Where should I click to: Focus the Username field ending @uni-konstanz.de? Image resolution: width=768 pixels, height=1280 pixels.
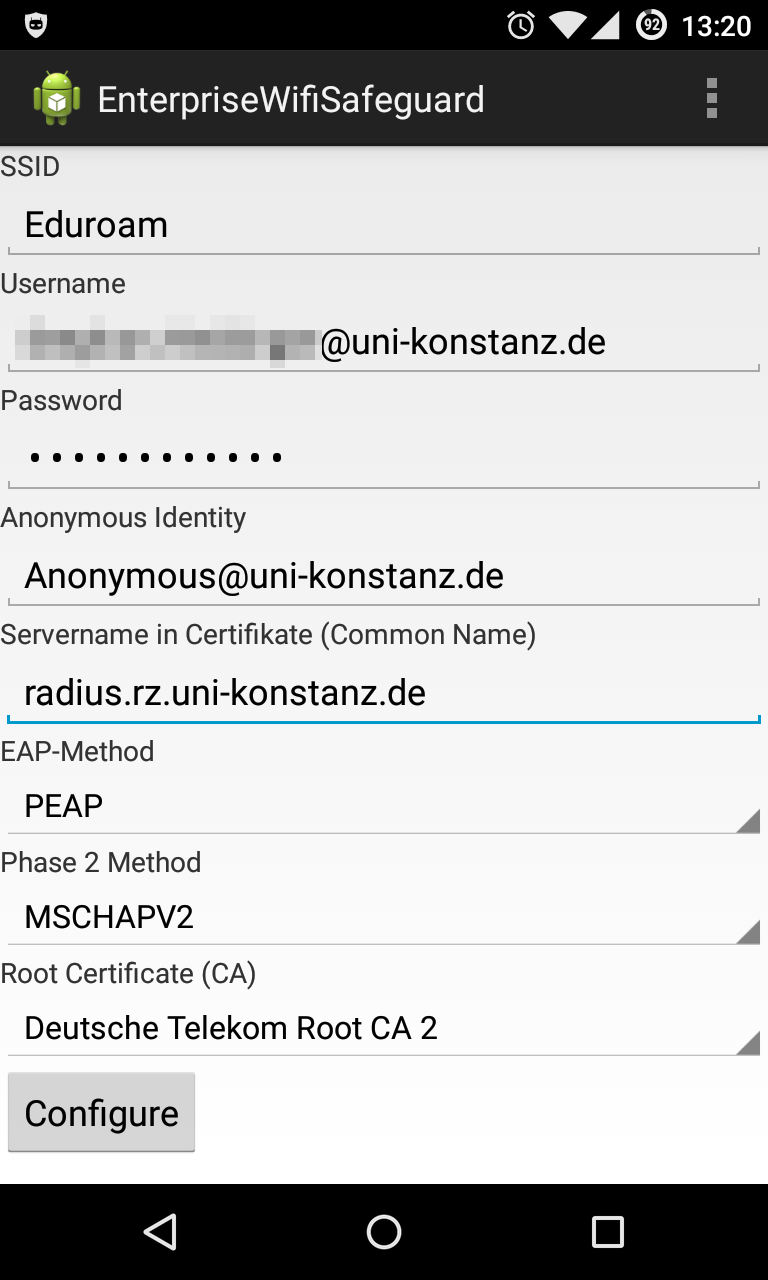point(384,342)
